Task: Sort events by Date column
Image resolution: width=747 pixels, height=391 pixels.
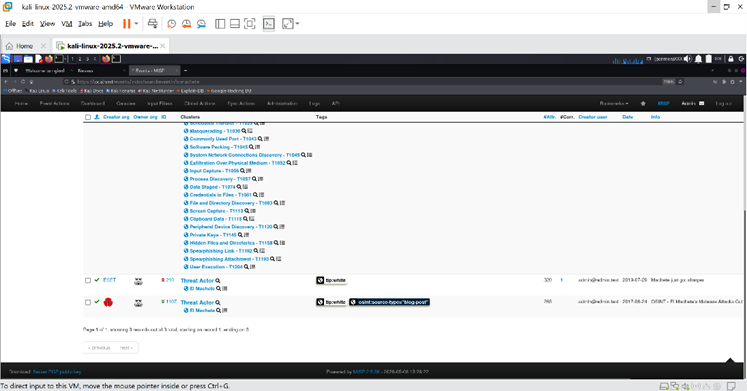Action: pos(627,117)
